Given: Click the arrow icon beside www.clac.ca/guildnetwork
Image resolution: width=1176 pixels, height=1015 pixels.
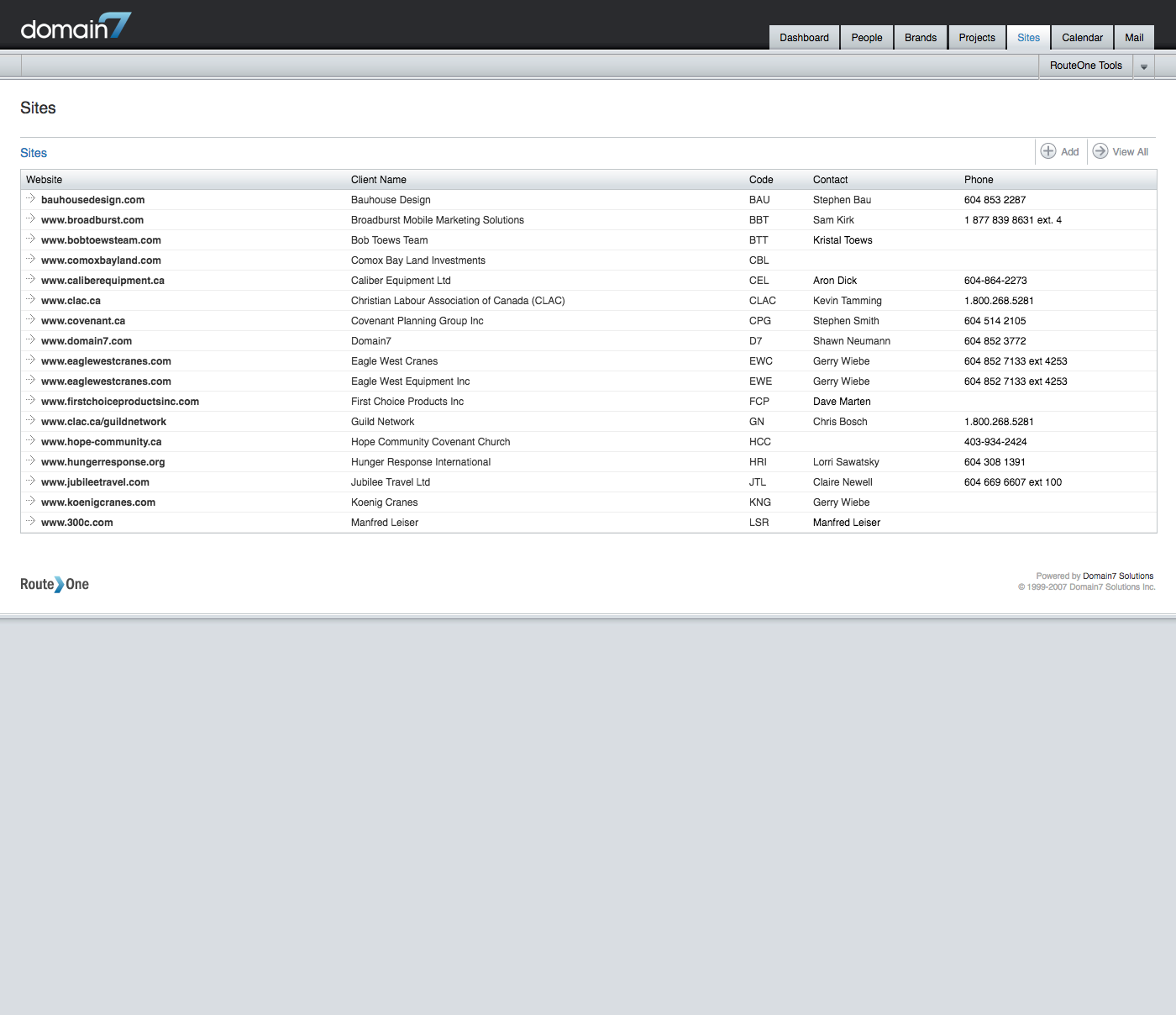Looking at the screenshot, I should point(30,421).
